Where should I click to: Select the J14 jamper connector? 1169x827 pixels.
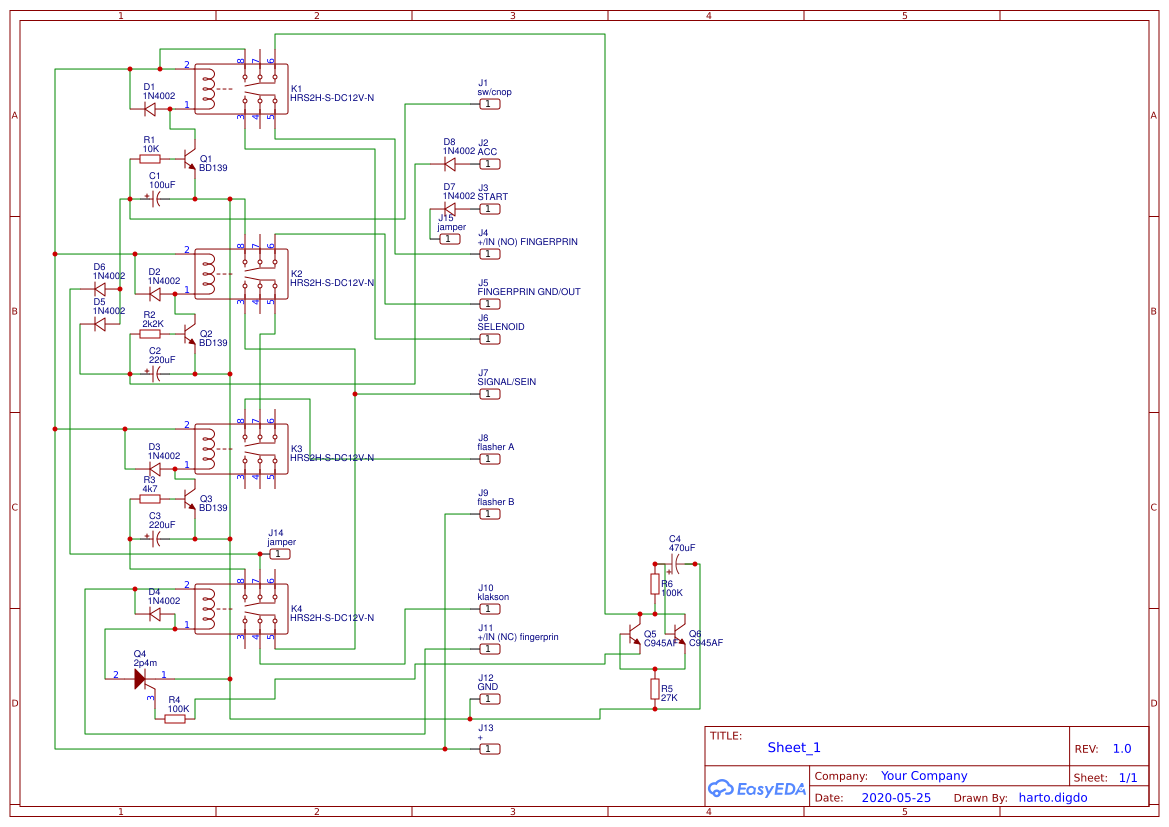pyautogui.click(x=279, y=553)
